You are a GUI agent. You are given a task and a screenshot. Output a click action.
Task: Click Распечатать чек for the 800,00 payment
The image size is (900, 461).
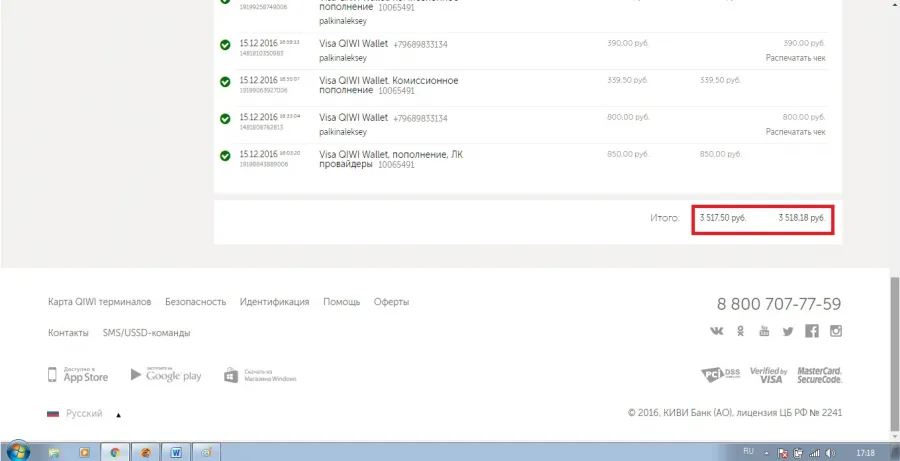(796, 132)
